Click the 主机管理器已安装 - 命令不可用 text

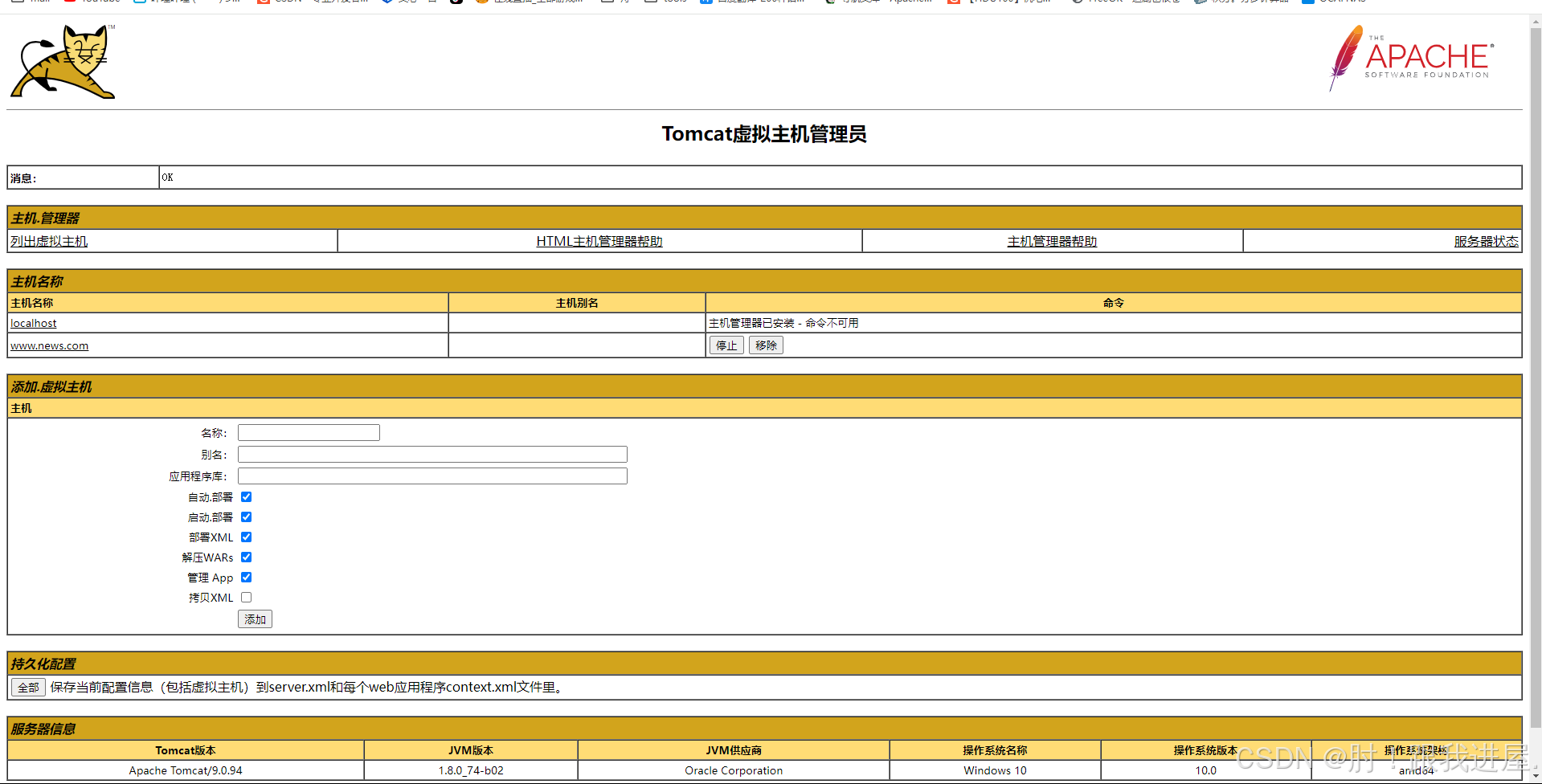click(783, 323)
